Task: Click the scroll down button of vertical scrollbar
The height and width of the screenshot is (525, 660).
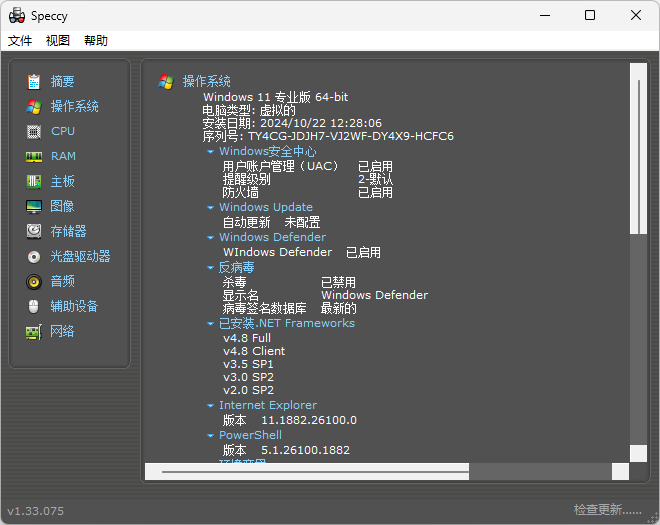Action: (639, 454)
